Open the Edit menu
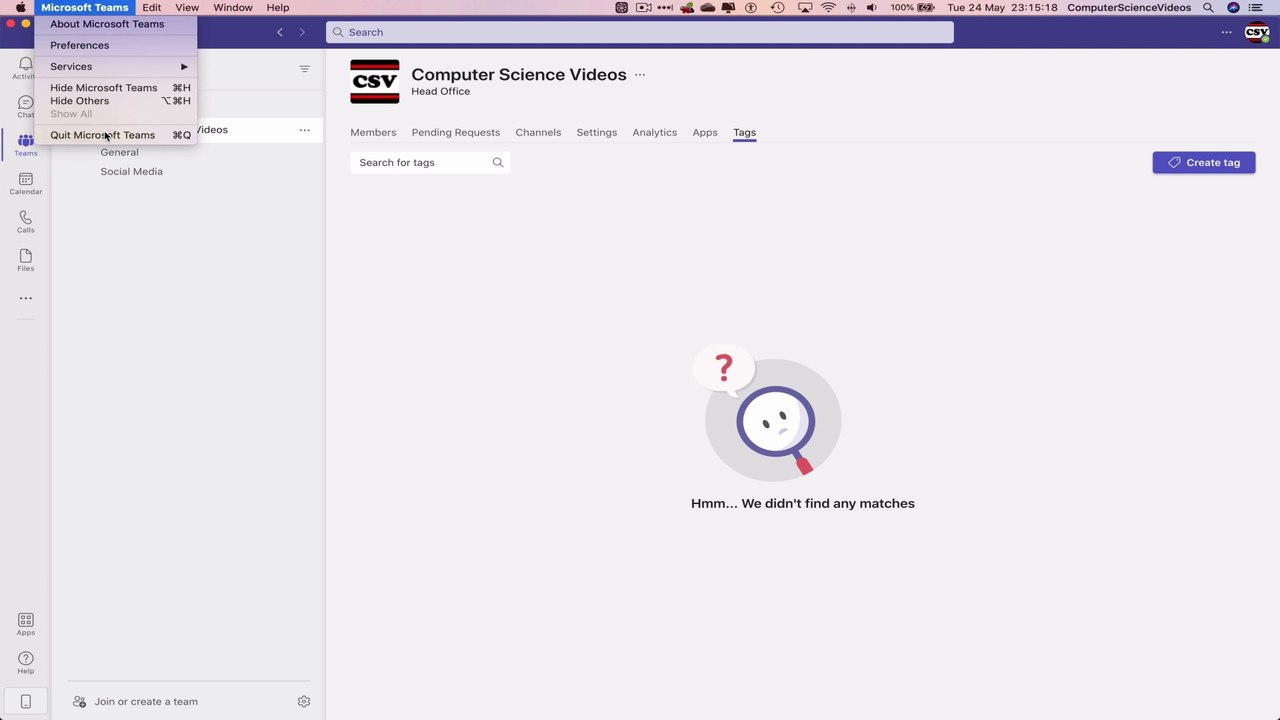 152,7
